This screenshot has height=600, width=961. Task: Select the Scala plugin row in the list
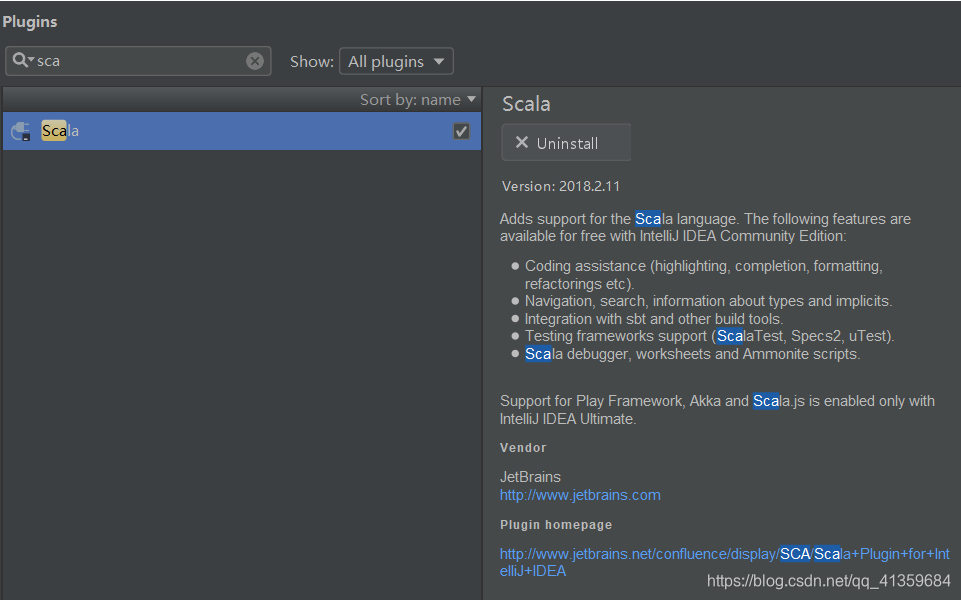[x=240, y=130]
